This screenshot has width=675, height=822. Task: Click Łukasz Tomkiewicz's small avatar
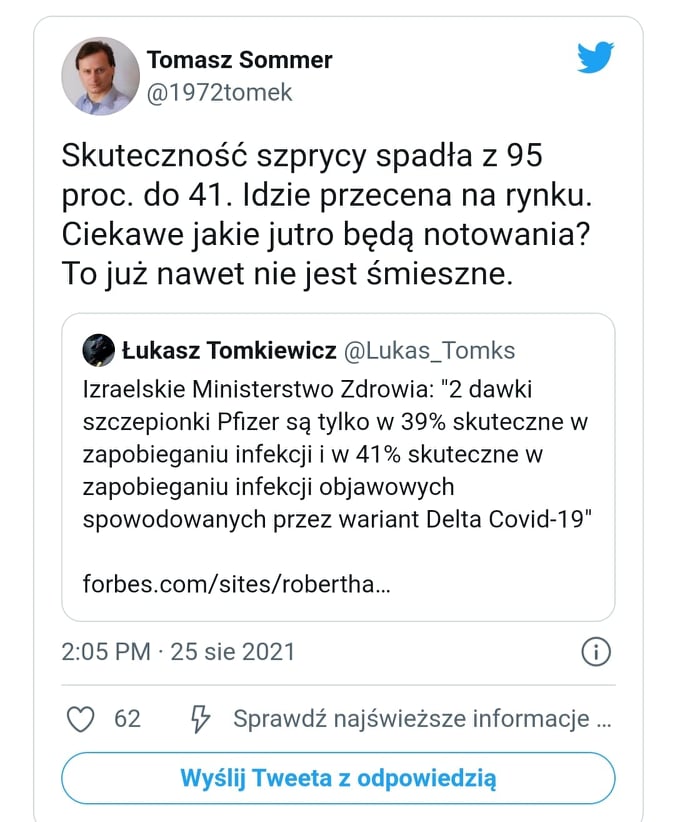pos(98,350)
